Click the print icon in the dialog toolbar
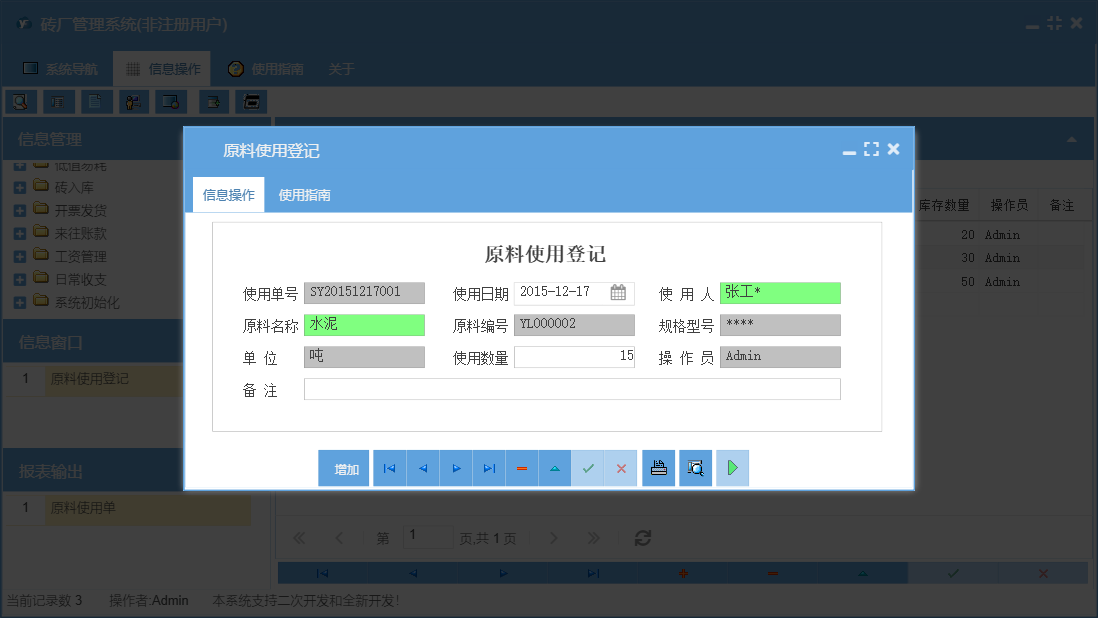This screenshot has height=618, width=1098. pos(658,468)
